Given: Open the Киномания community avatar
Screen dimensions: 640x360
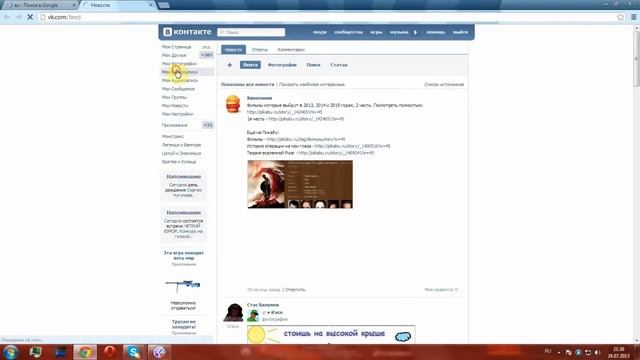Looking at the screenshot, I should pos(233,104).
